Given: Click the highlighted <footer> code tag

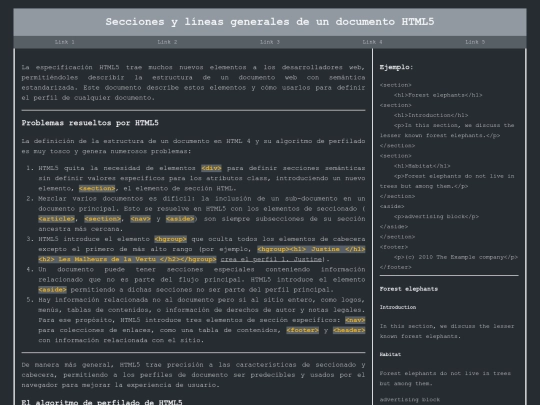Looking at the screenshot, I should 303,330.
